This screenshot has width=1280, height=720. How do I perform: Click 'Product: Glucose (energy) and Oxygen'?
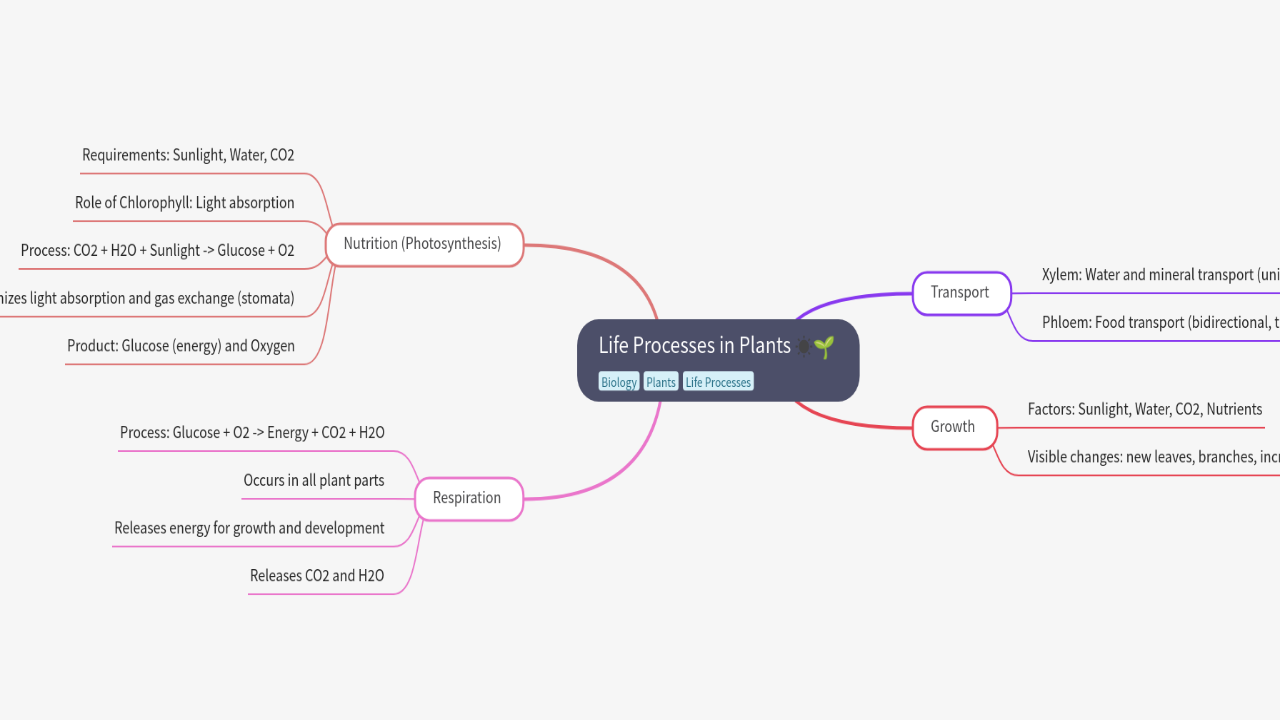click(x=181, y=346)
